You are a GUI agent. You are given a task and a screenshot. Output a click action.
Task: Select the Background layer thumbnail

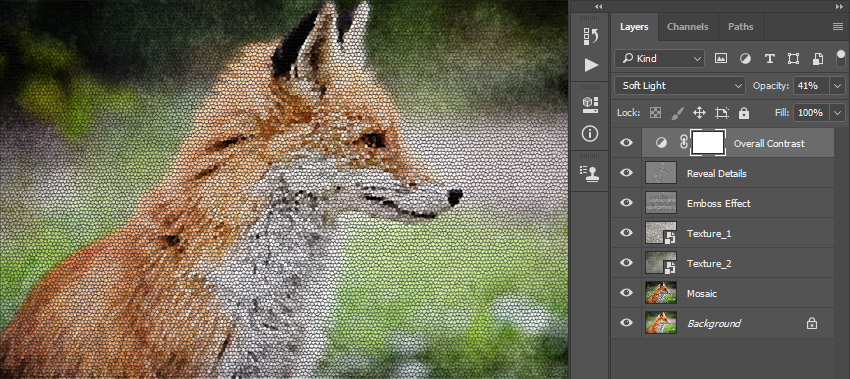coord(661,323)
